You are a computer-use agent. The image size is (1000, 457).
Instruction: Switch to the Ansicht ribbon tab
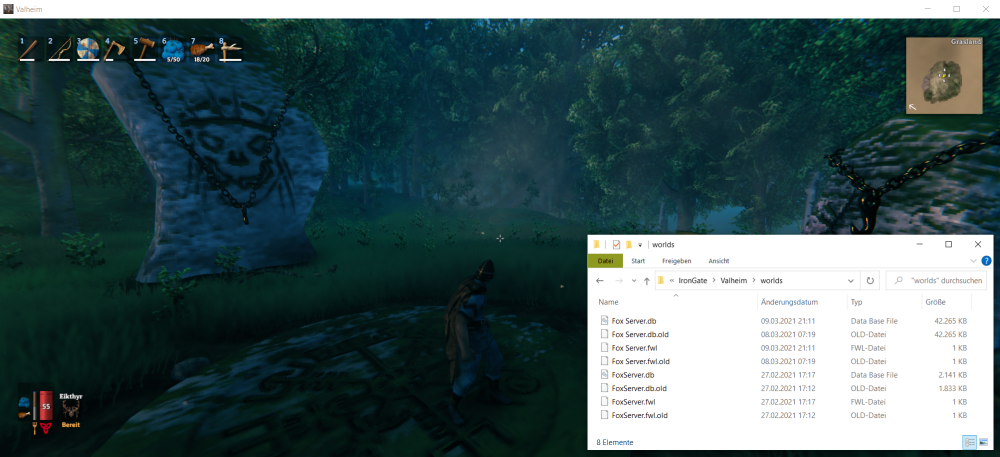click(719, 261)
